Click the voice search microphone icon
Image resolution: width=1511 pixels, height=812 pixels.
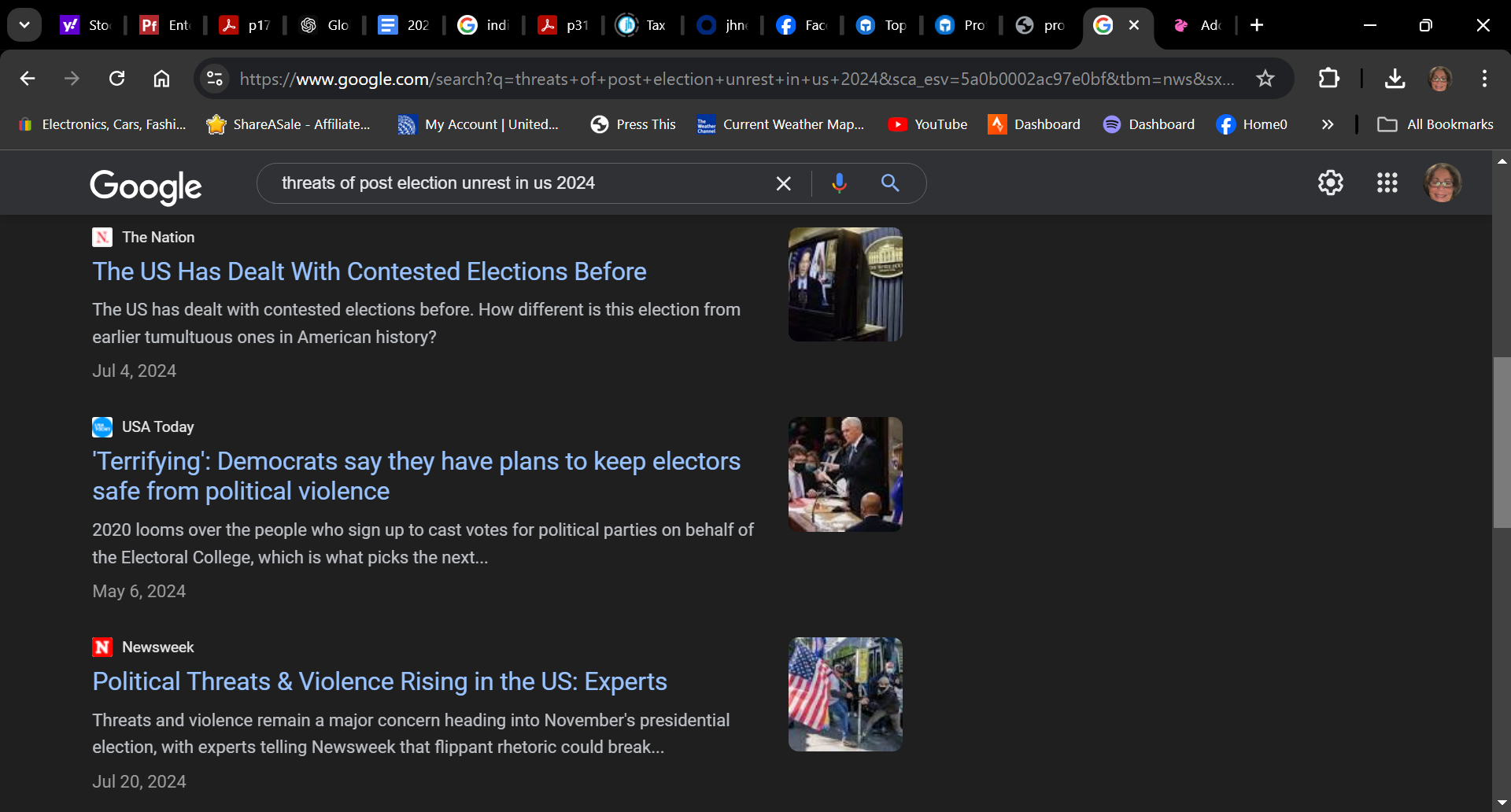point(839,183)
